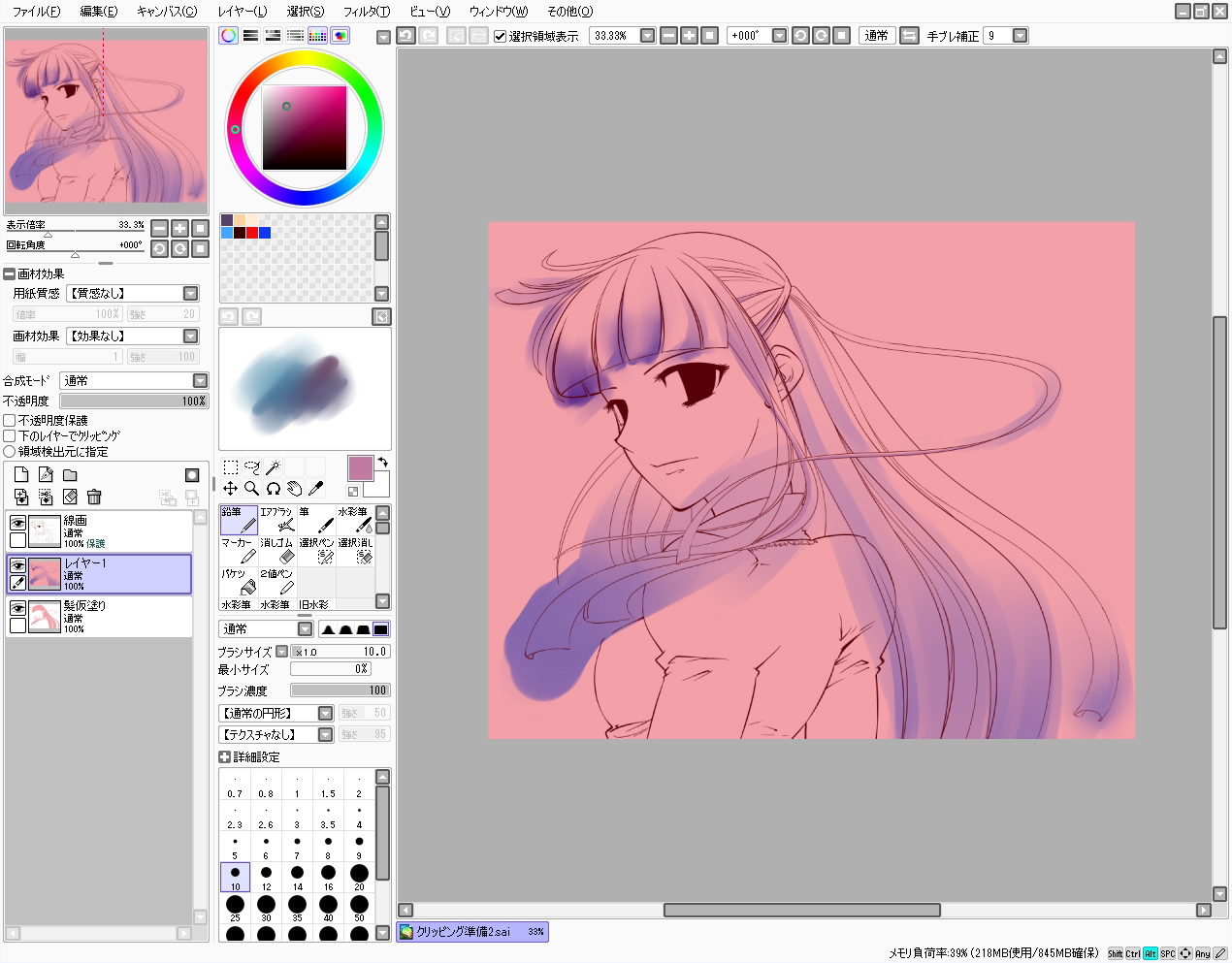Image resolution: width=1232 pixels, height=963 pixels.
Task: Show the color wheel panel icon
Action: [228, 36]
